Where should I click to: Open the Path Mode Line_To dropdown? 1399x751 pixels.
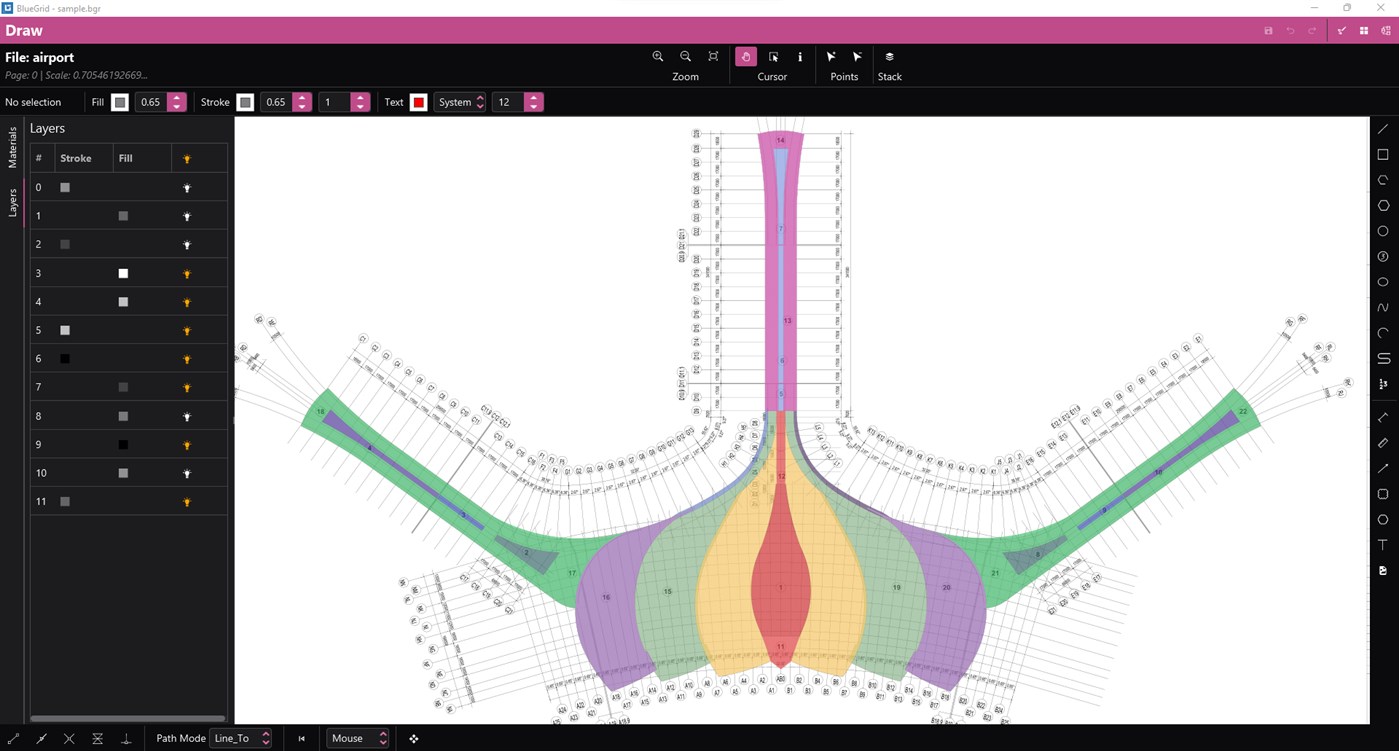[241, 738]
